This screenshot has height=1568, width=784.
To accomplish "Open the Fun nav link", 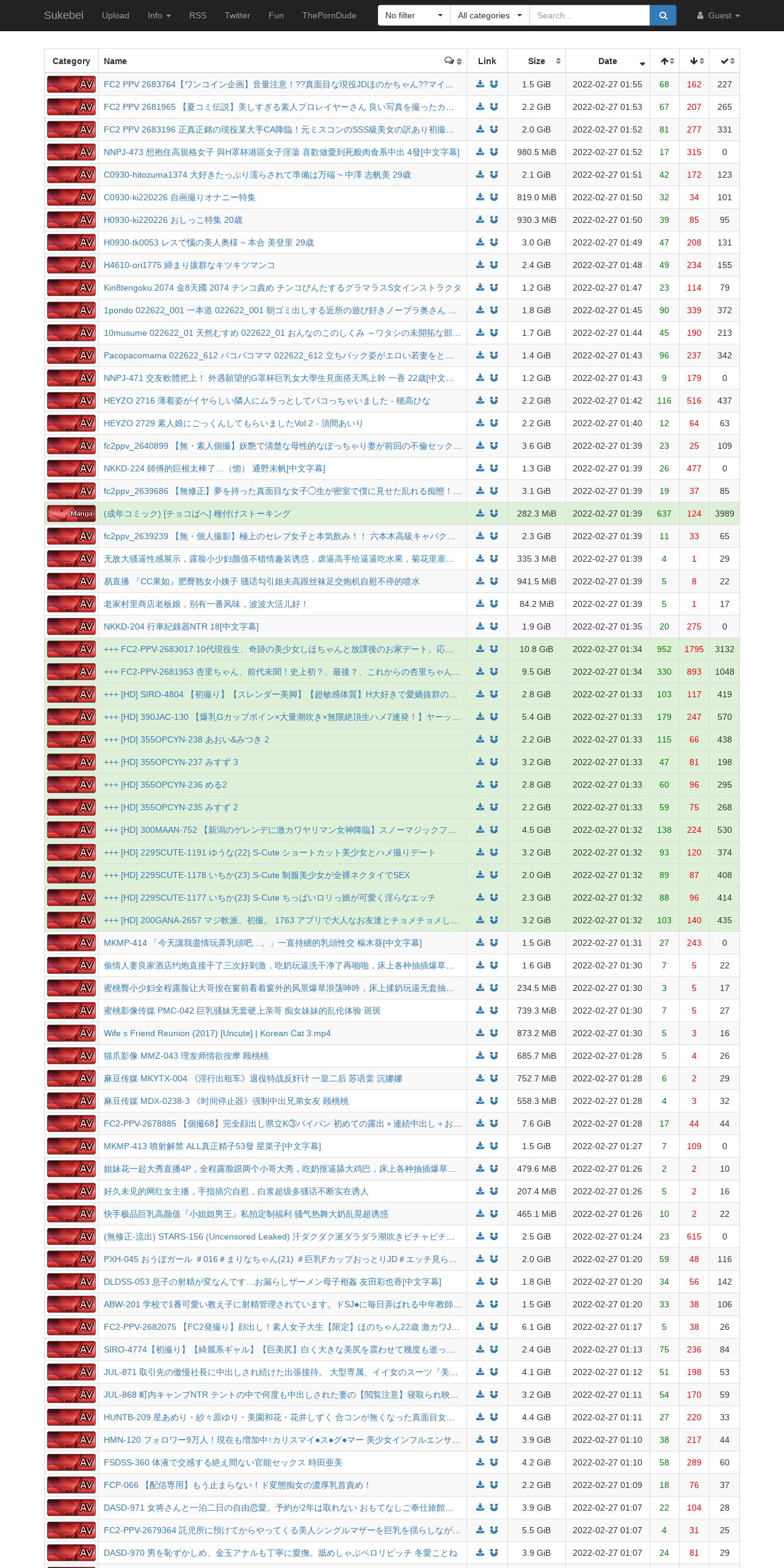I will coord(276,15).
